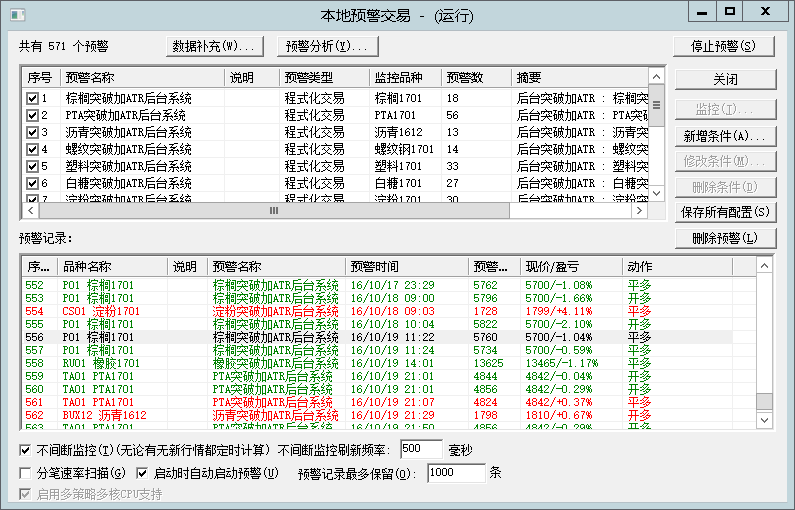Click the upper list's scroll-up arrow
795x510 pixels.
coord(657,77)
